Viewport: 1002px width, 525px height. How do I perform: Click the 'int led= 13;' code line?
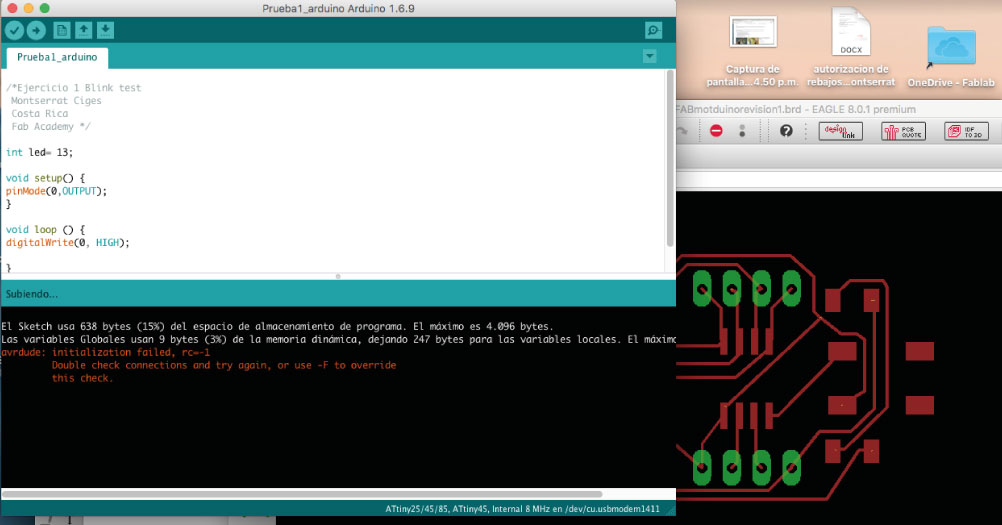(x=40, y=153)
